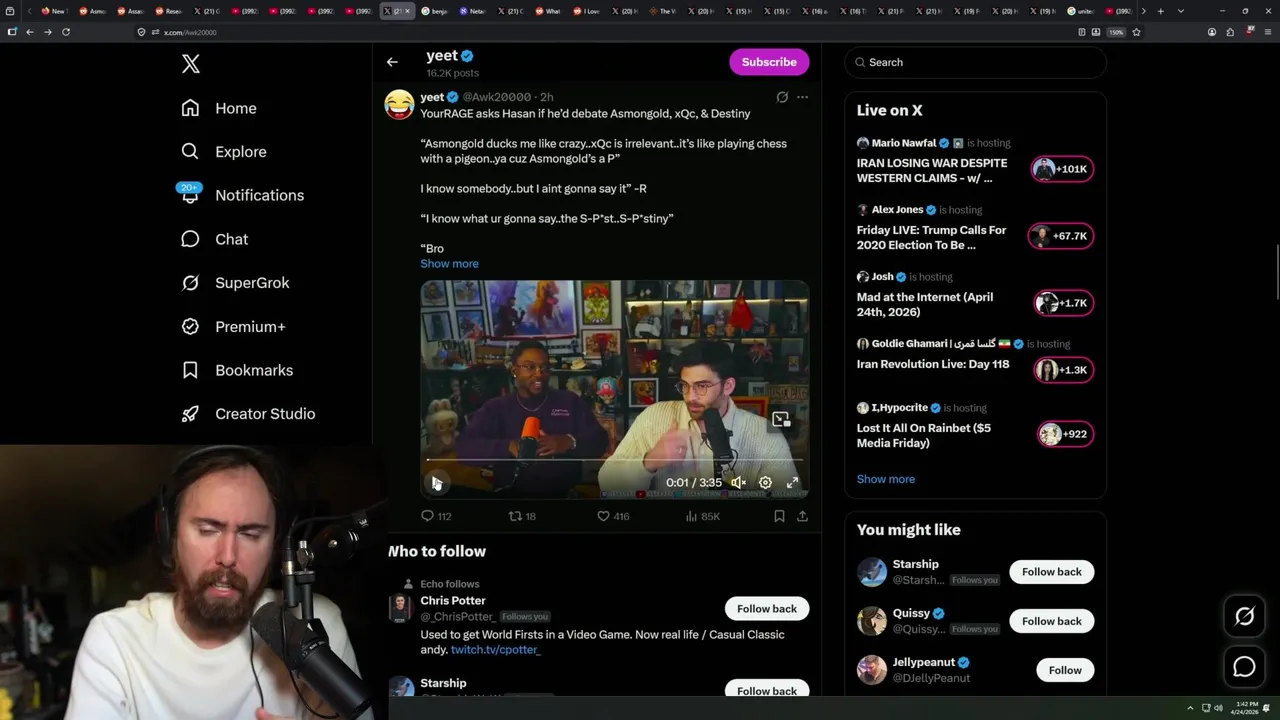Join Goldie Ghamari live with +1.3K
1280x720 pixels.
1063,370
